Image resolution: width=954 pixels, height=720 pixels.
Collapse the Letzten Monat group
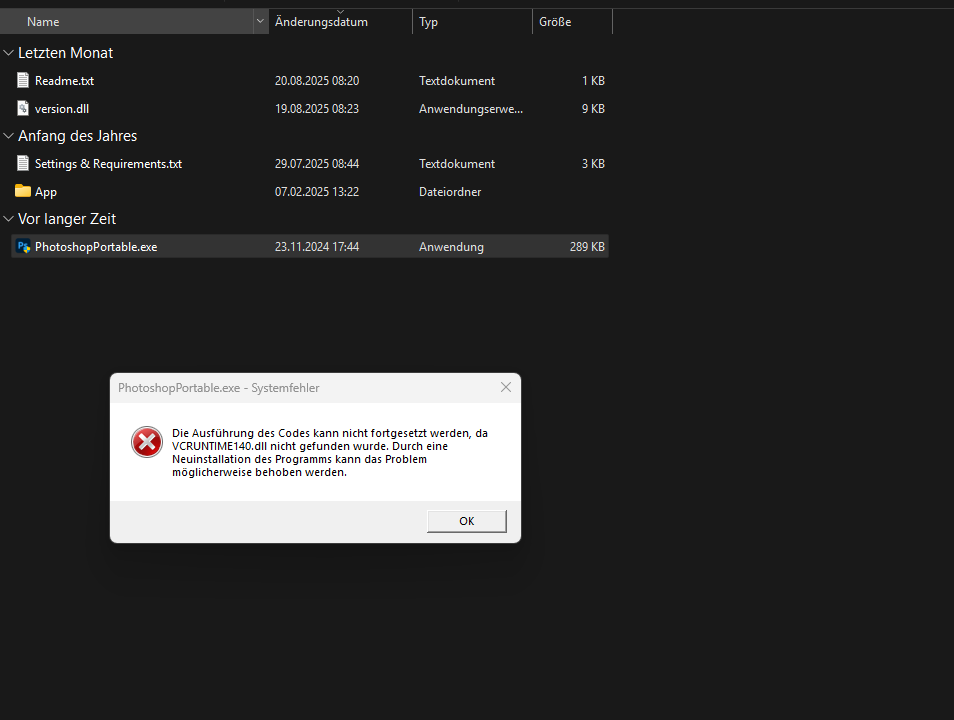click(x=9, y=53)
